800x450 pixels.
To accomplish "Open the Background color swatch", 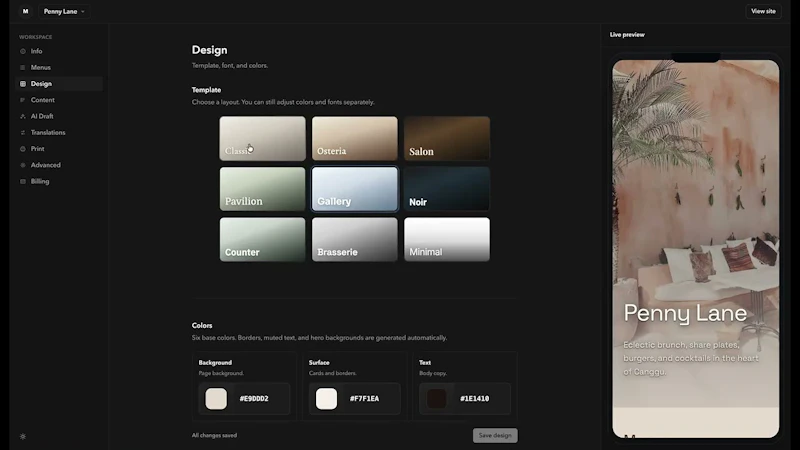I will pyautogui.click(x=216, y=398).
